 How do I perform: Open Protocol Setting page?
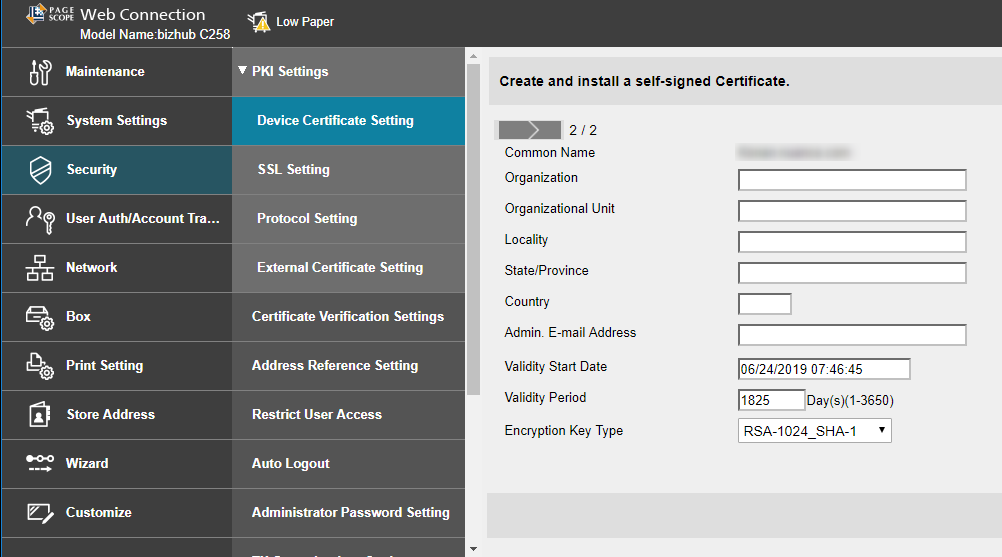tap(348, 218)
